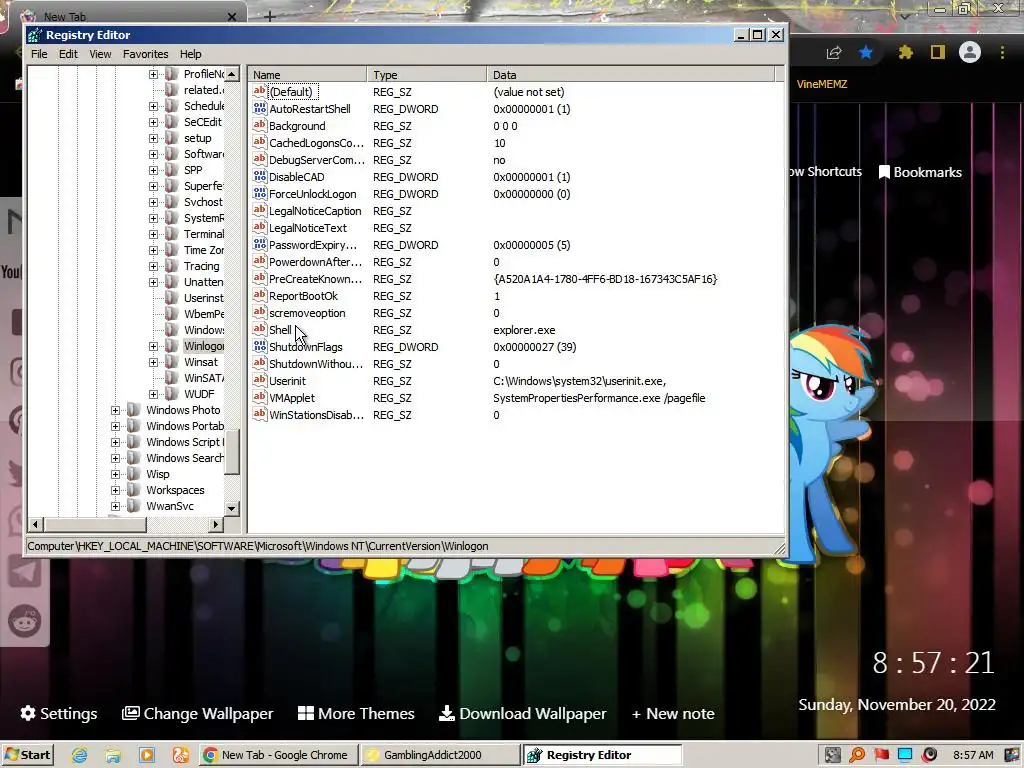Select the ShutdownFlags DWORD icon
Viewport: 1024px width, 768px height.
pos(259,346)
